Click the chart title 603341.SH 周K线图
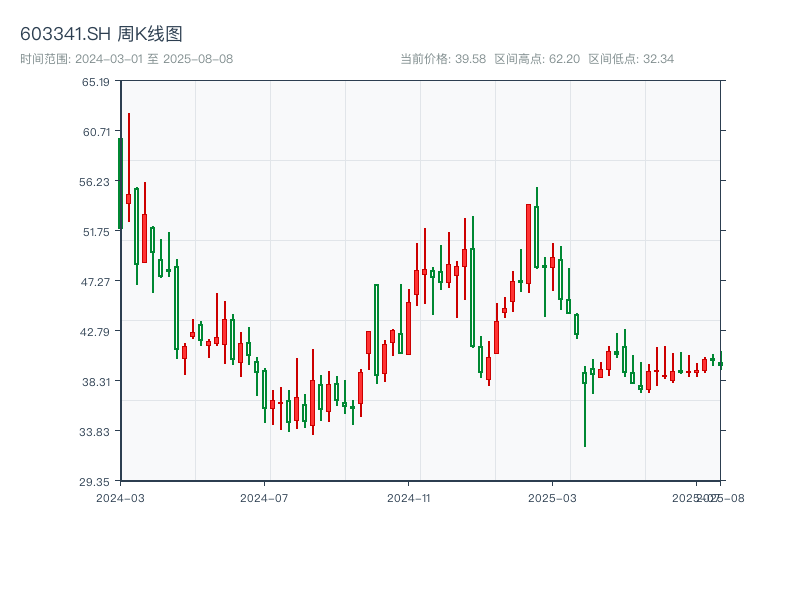Viewport: 800px width, 600px height. tap(101, 34)
